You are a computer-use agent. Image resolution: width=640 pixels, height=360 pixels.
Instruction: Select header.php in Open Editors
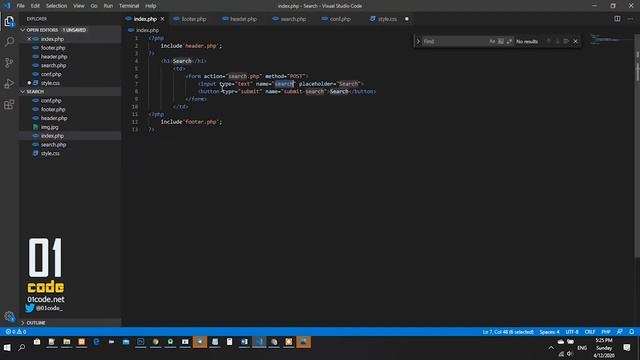70,56
